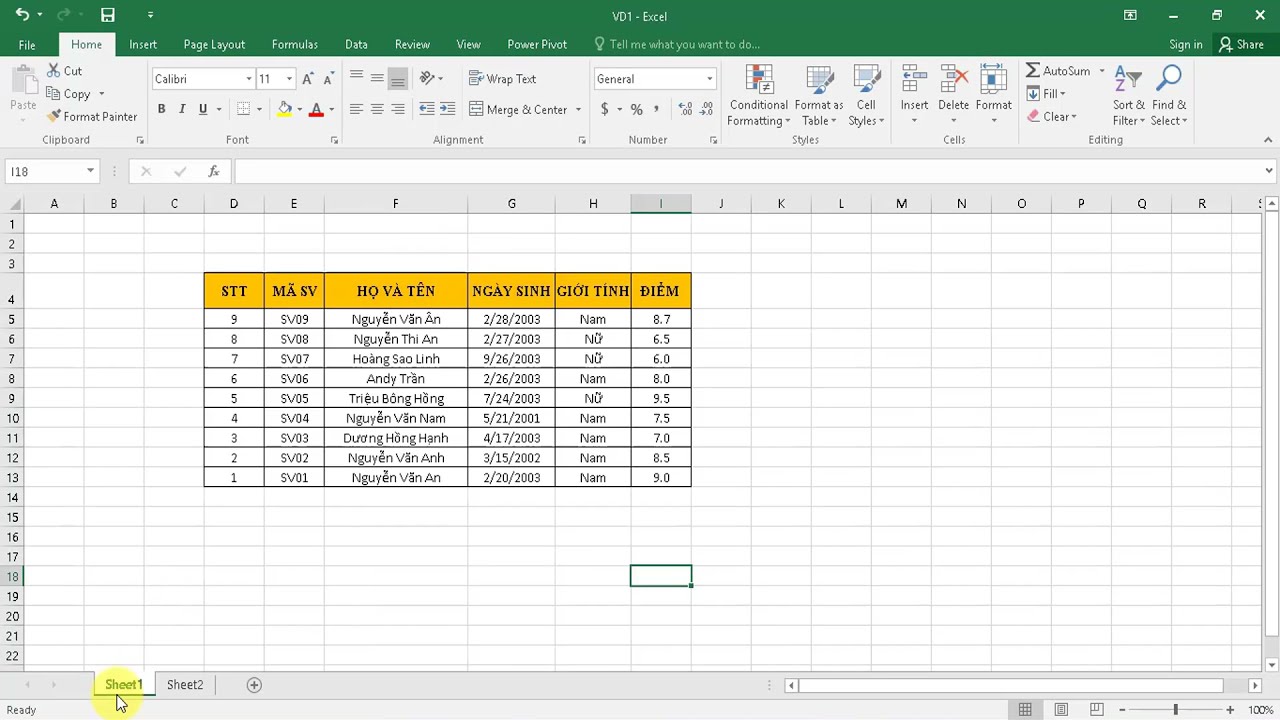Increase indent in the Alignment group
The height and width of the screenshot is (720, 1280).
447,109
